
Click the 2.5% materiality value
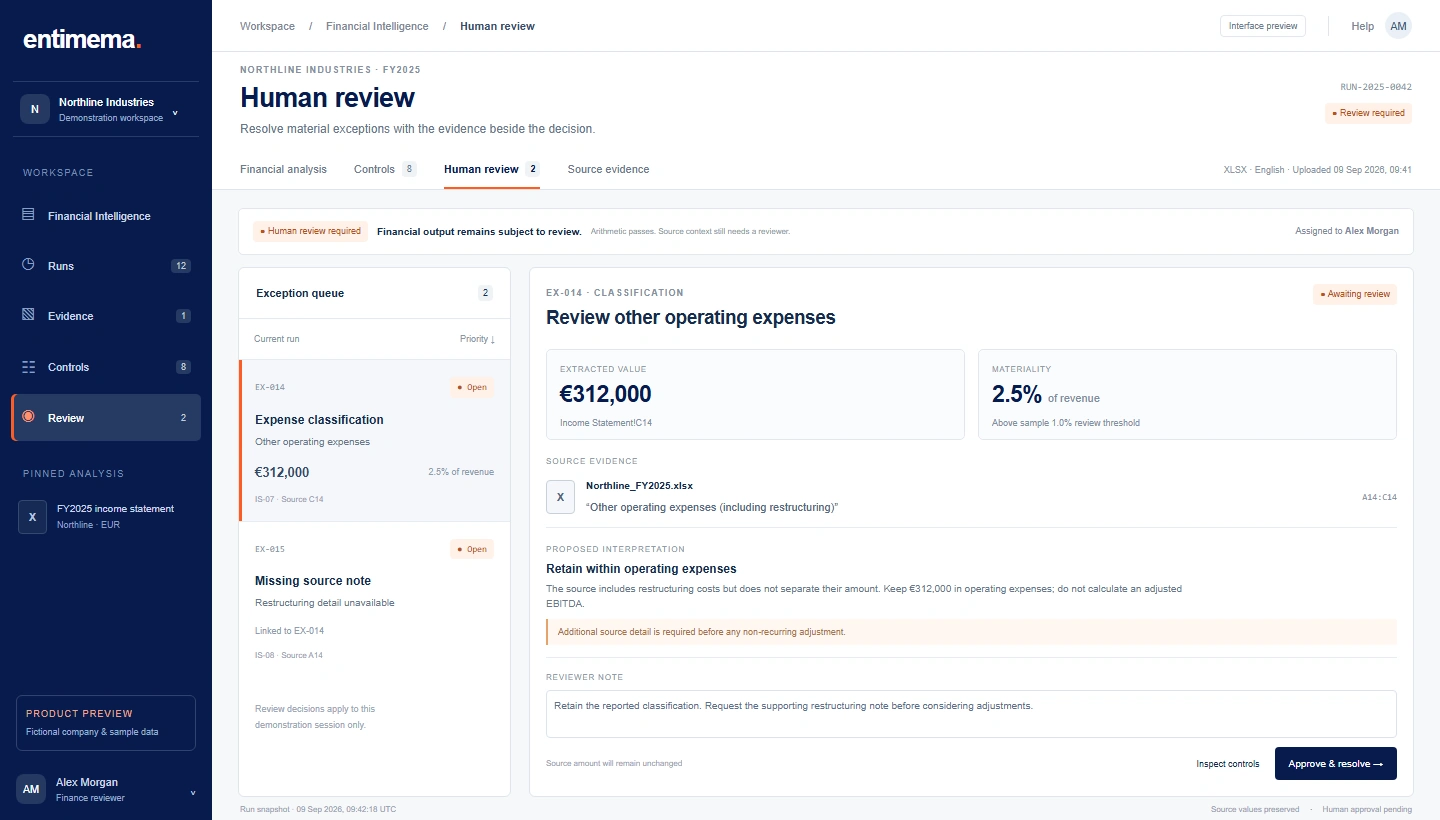1017,394
